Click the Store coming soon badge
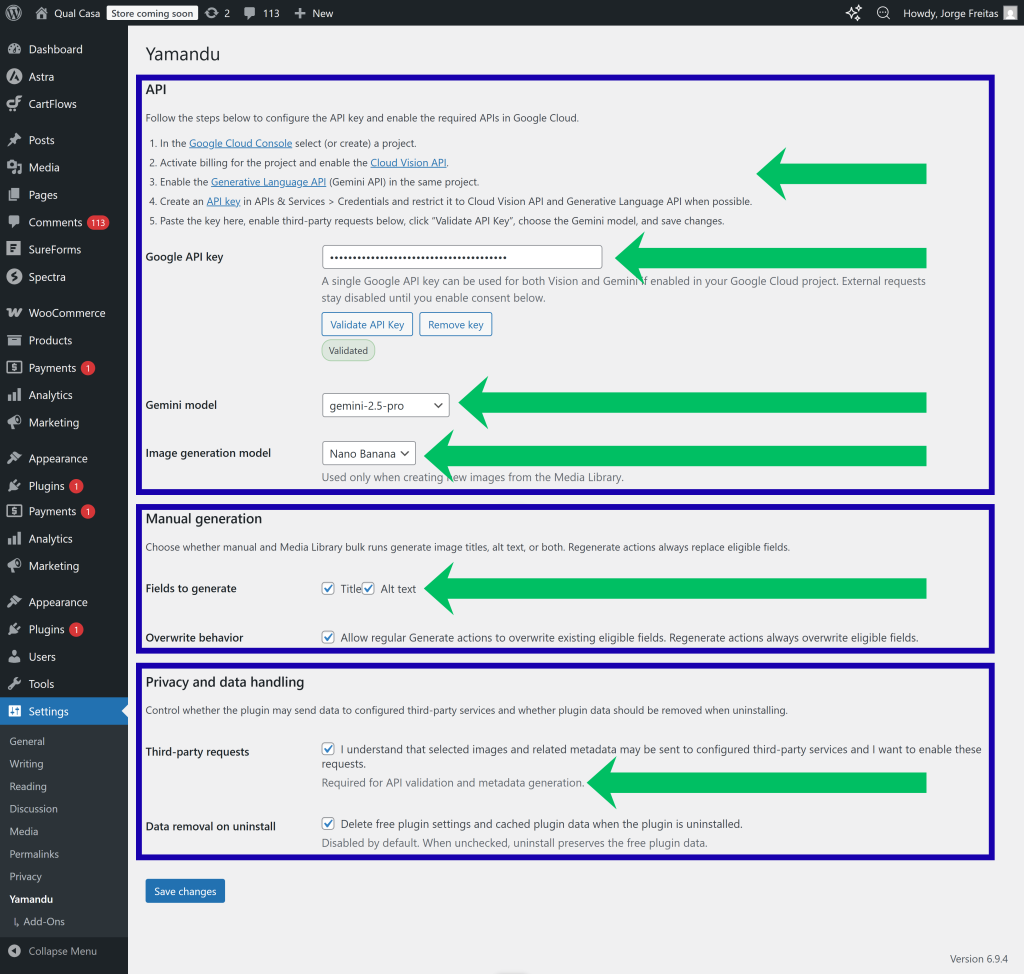 (x=152, y=13)
